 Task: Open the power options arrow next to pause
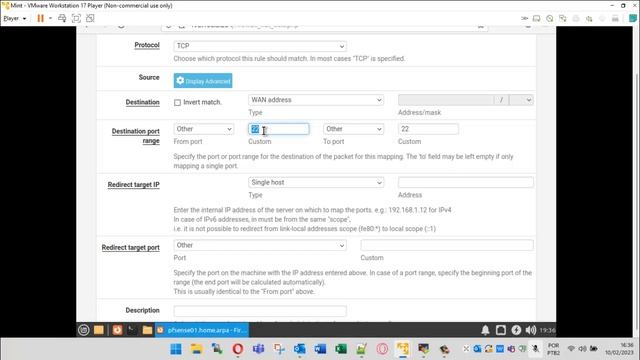(x=50, y=18)
